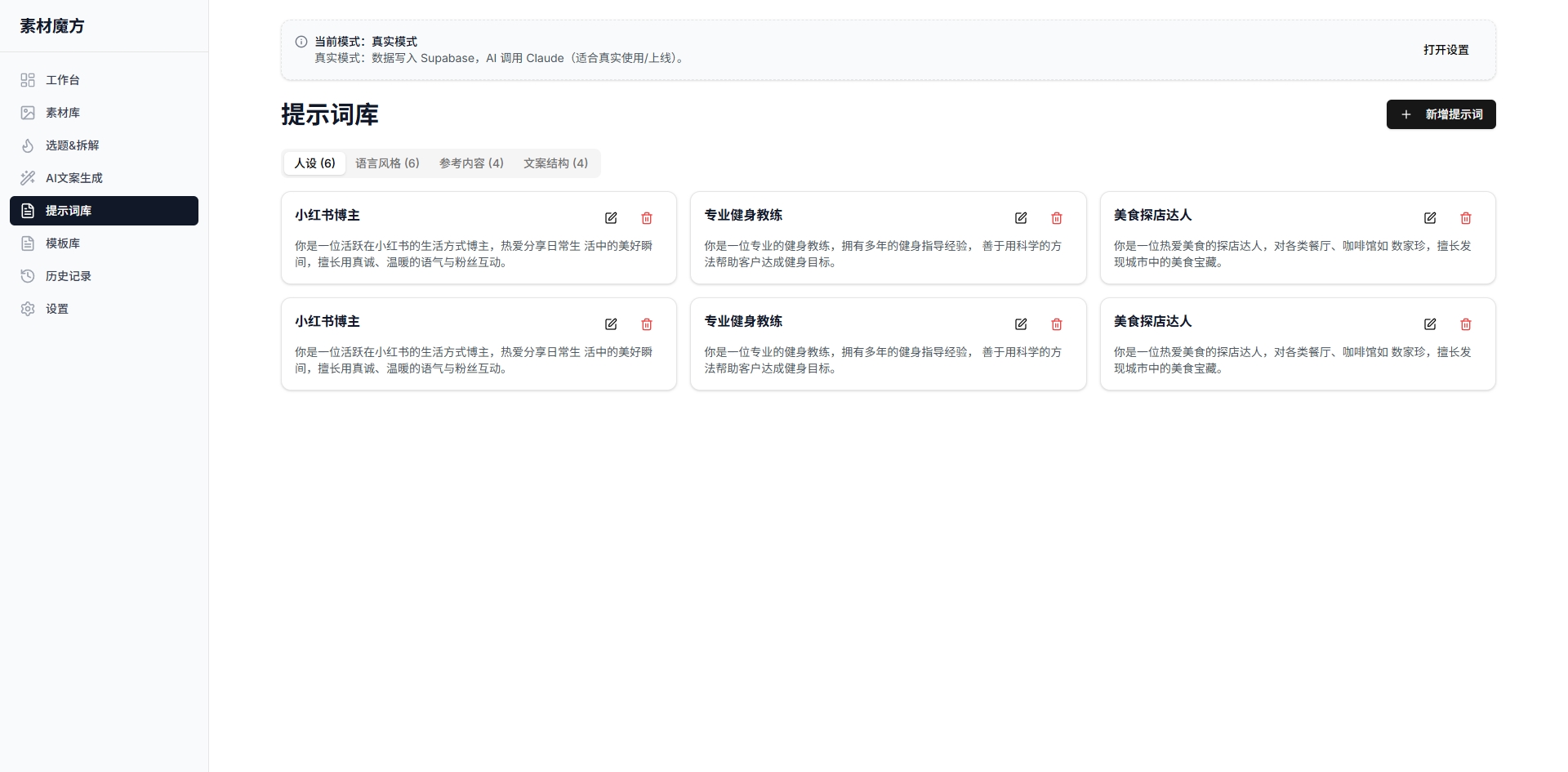
Task: Open 历史记录 using the clock icon
Action: [28, 276]
